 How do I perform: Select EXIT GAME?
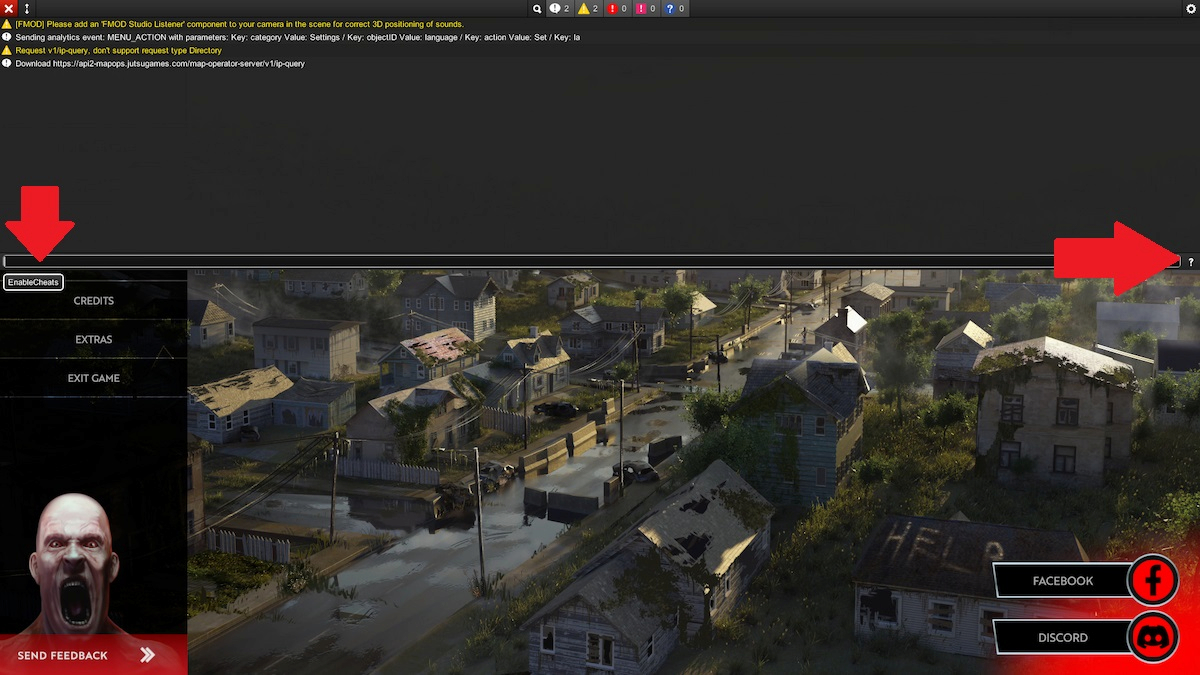pos(93,378)
